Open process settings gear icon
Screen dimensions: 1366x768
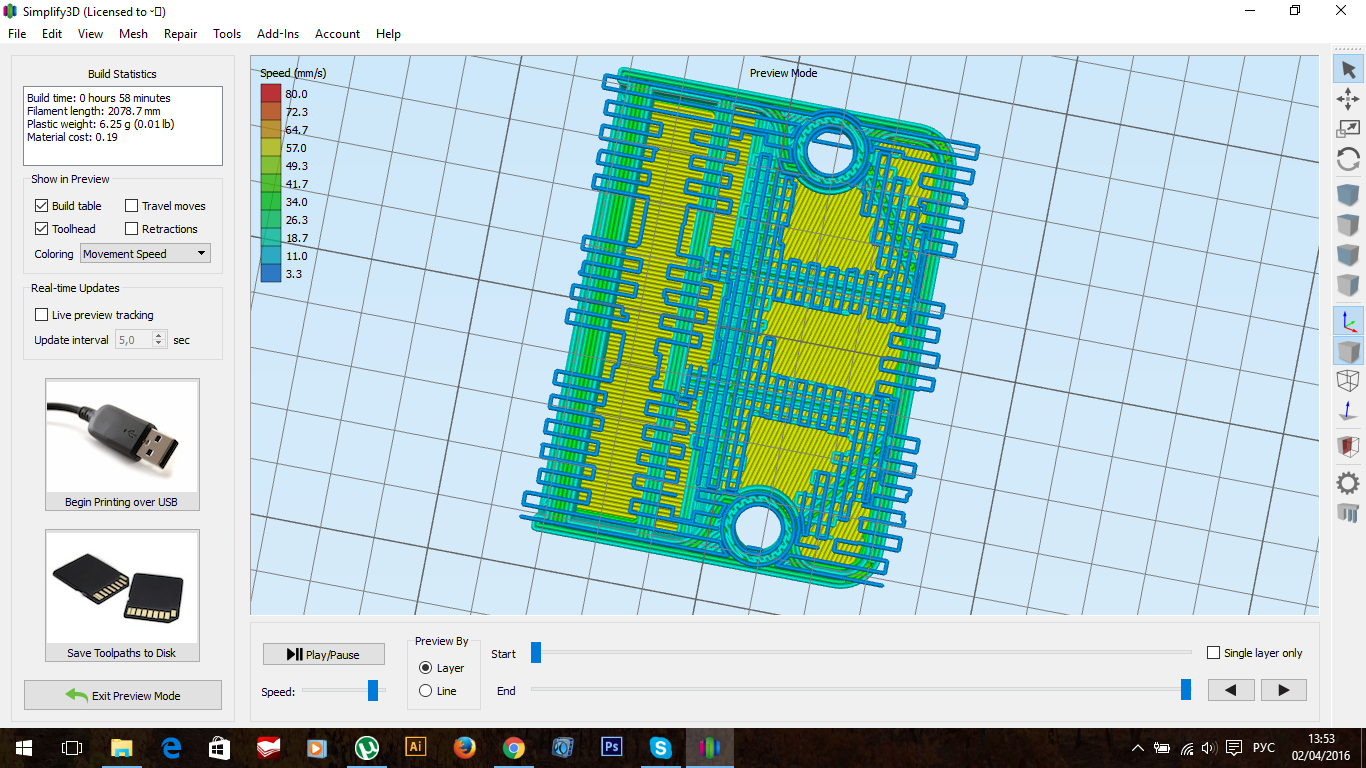1348,483
